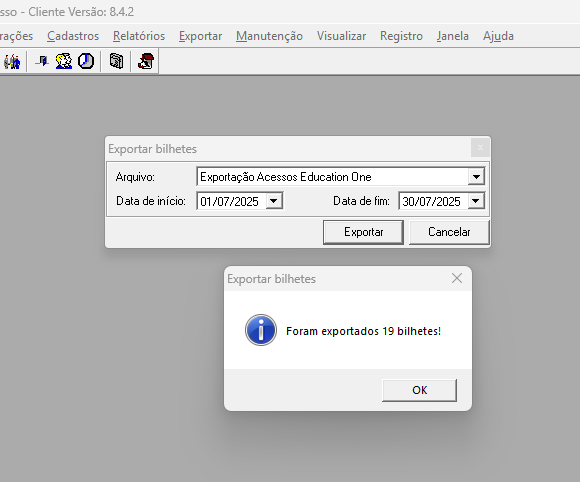580x482 pixels.
Task: Click the Cancelar button
Action: [x=449, y=232]
